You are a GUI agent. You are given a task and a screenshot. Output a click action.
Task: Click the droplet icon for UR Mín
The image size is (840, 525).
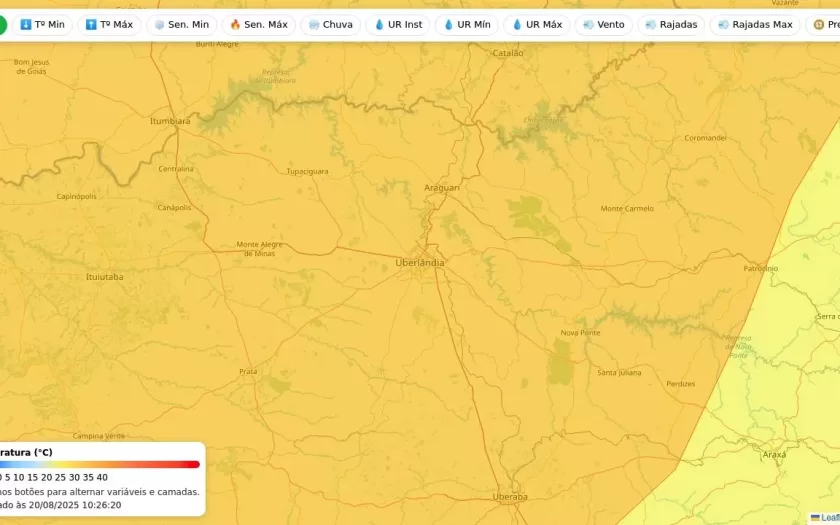(x=448, y=24)
